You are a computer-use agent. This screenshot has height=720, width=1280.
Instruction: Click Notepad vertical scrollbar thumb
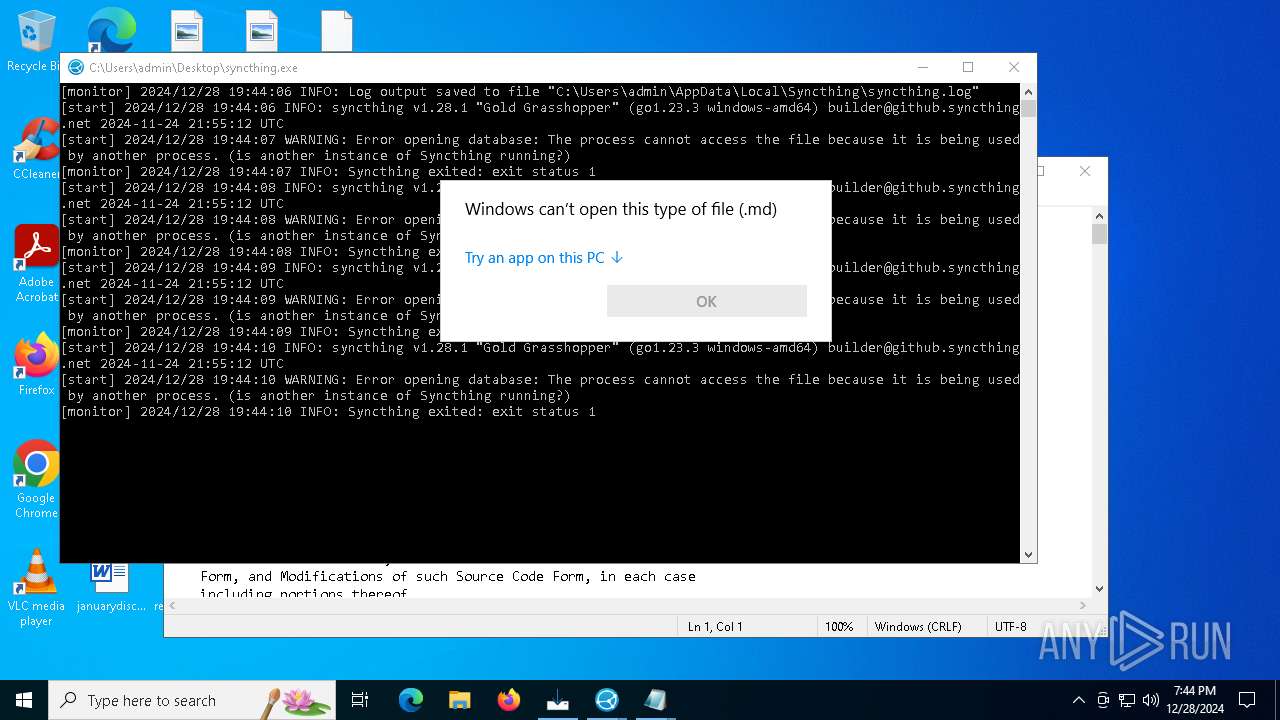pos(1099,234)
